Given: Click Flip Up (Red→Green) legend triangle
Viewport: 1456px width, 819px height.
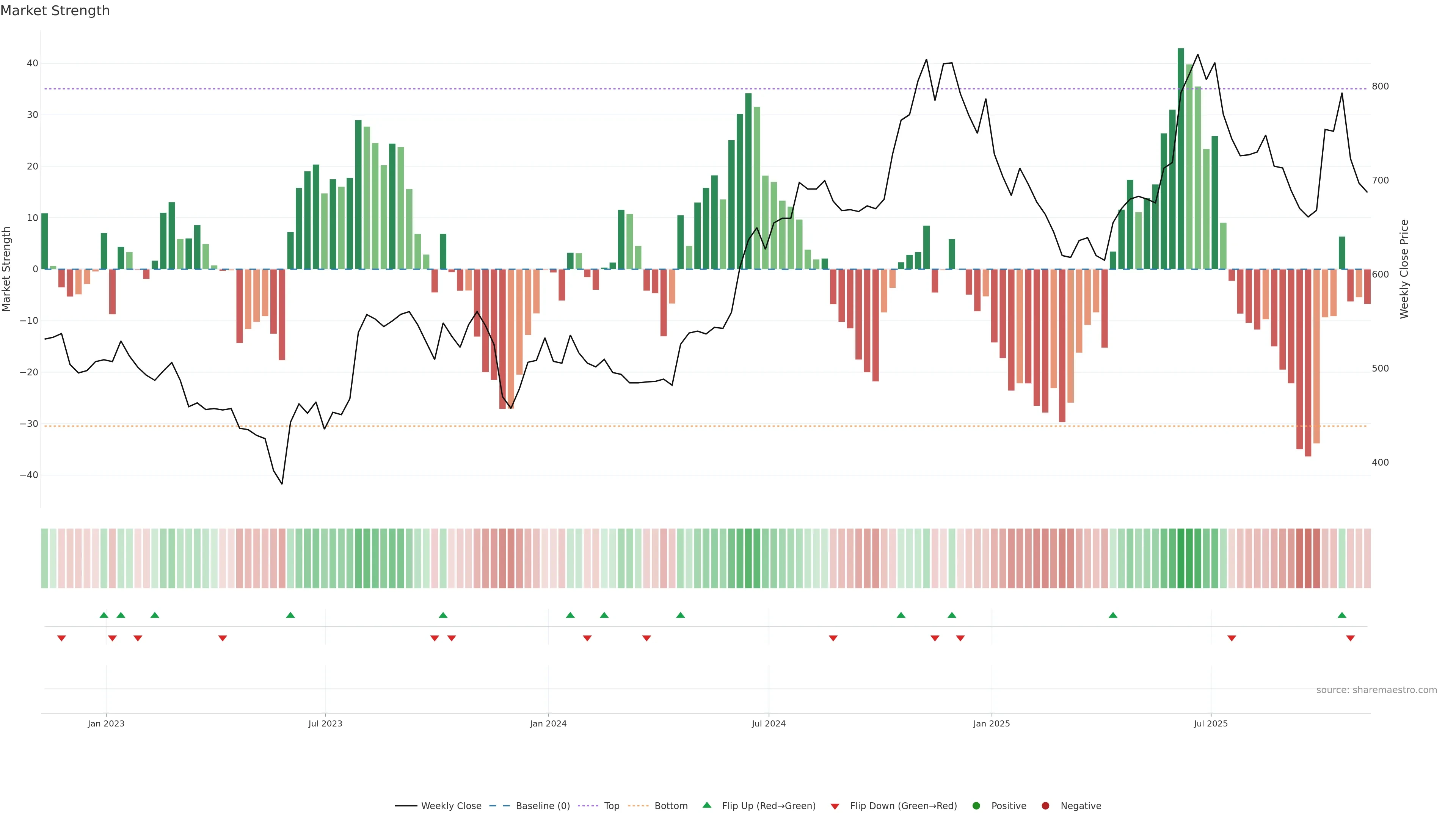Looking at the screenshot, I should point(706,805).
